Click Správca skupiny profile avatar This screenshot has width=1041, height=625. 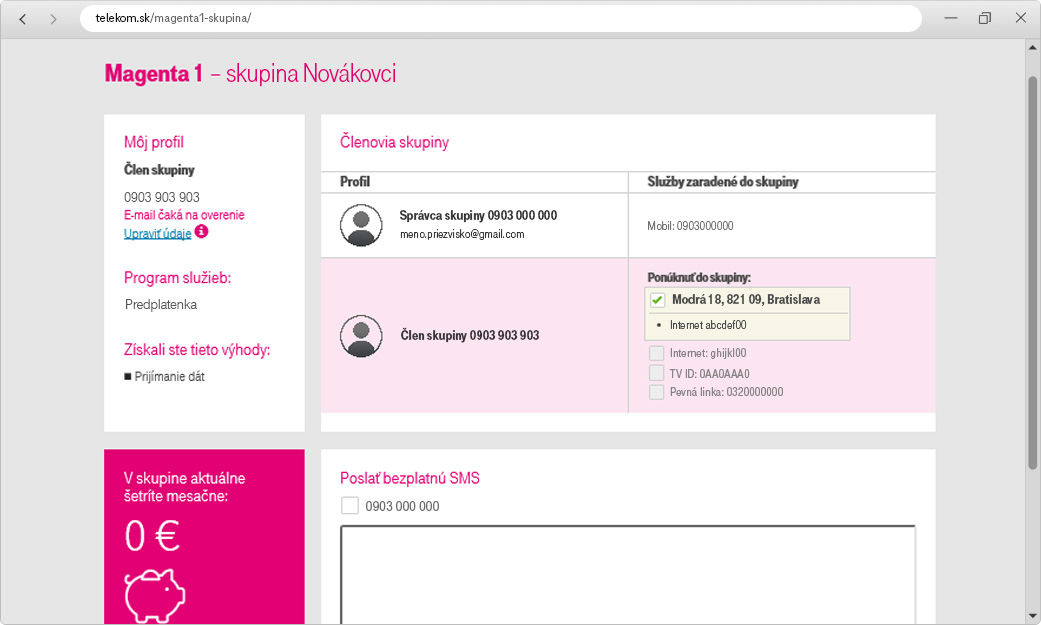click(x=361, y=225)
